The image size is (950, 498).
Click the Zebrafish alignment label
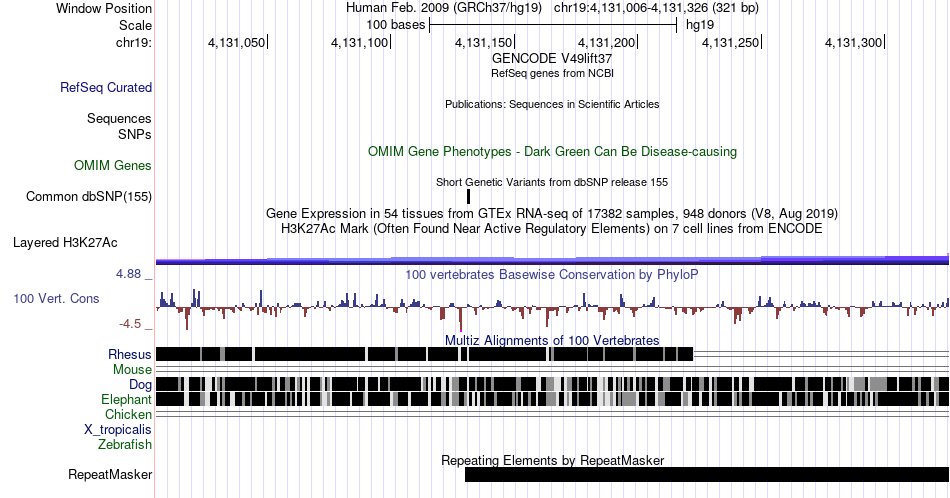[125, 444]
